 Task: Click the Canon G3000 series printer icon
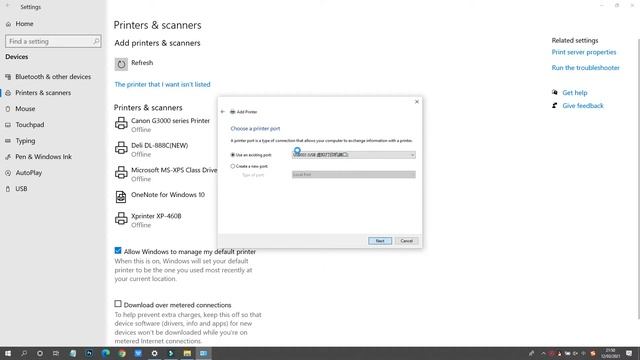(121, 123)
